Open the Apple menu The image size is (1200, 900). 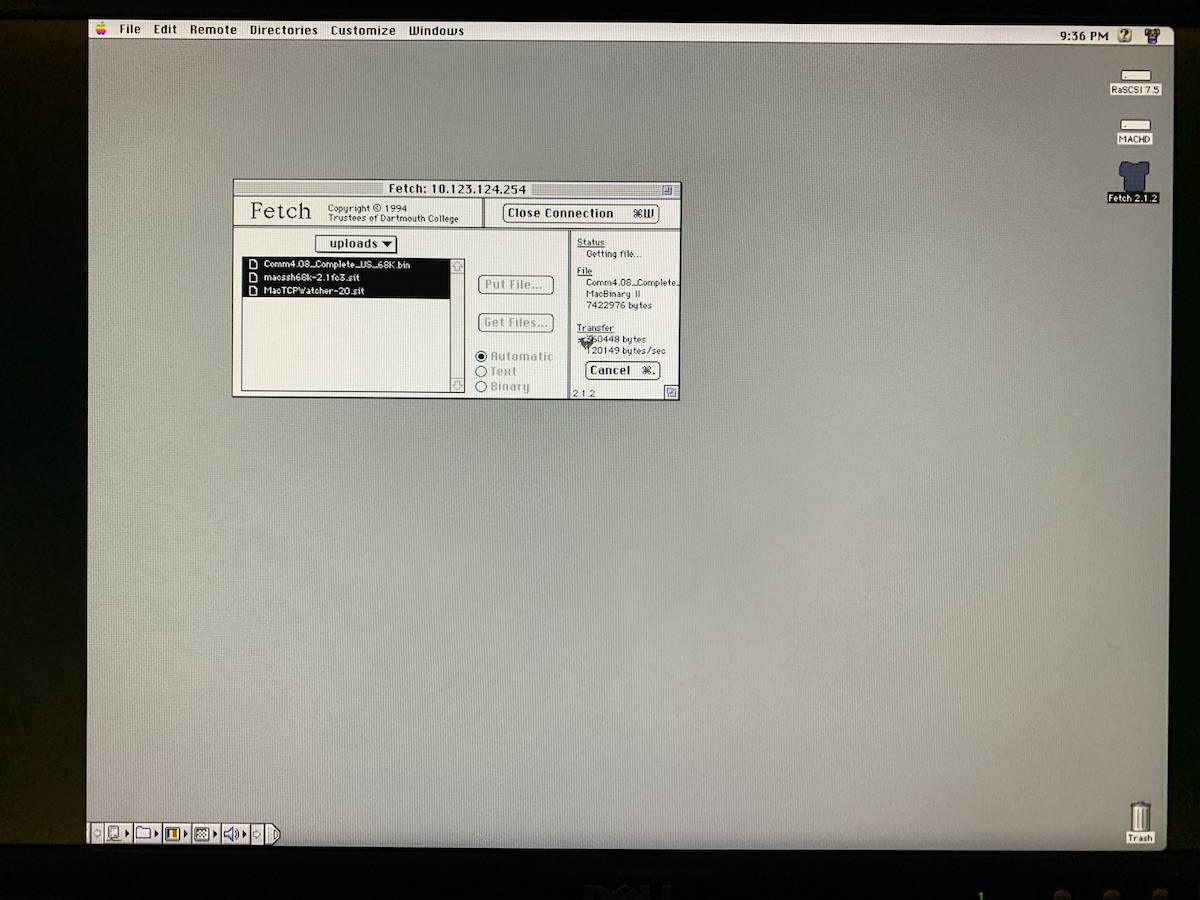[101, 30]
